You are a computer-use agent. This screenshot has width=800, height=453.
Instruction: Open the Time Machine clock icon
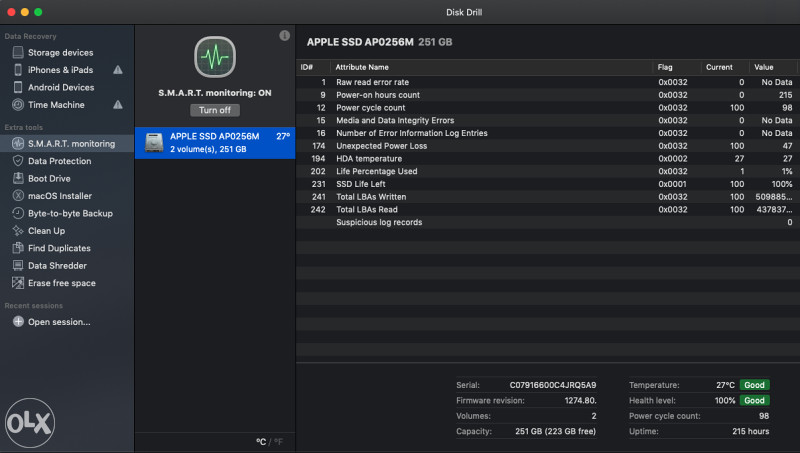[x=18, y=105]
